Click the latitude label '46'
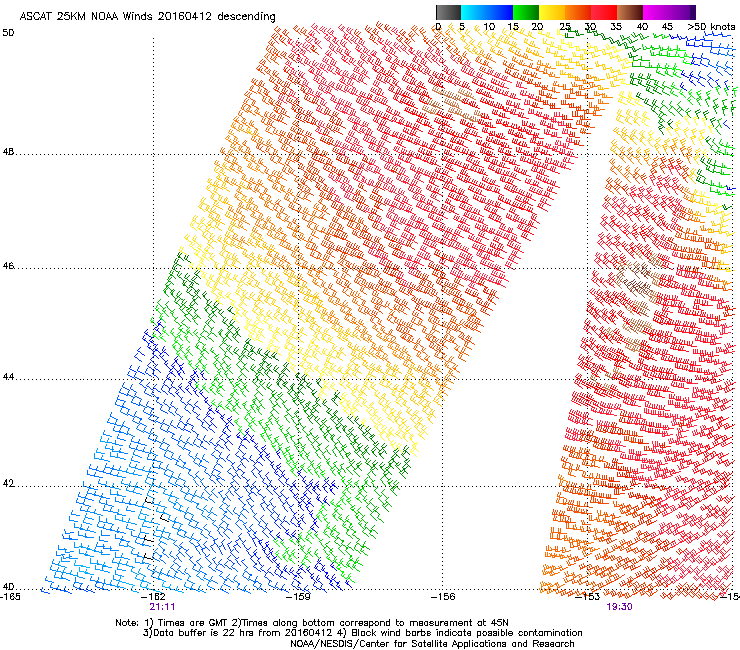 (x=8, y=266)
